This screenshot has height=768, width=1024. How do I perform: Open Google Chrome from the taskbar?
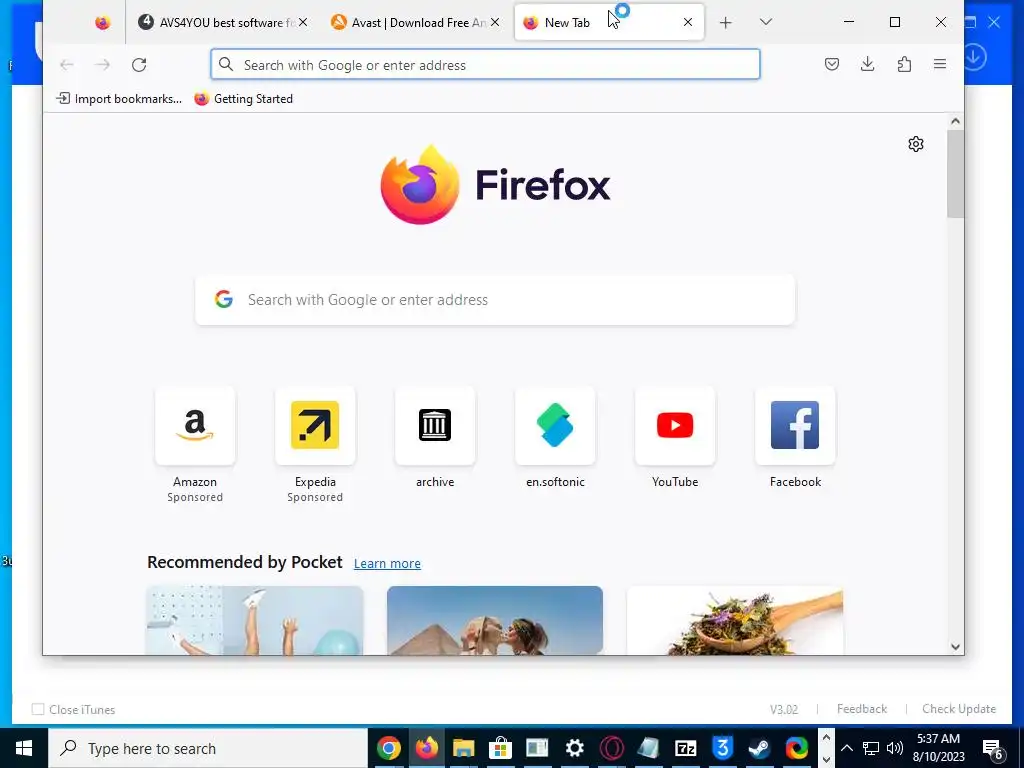pyautogui.click(x=388, y=748)
